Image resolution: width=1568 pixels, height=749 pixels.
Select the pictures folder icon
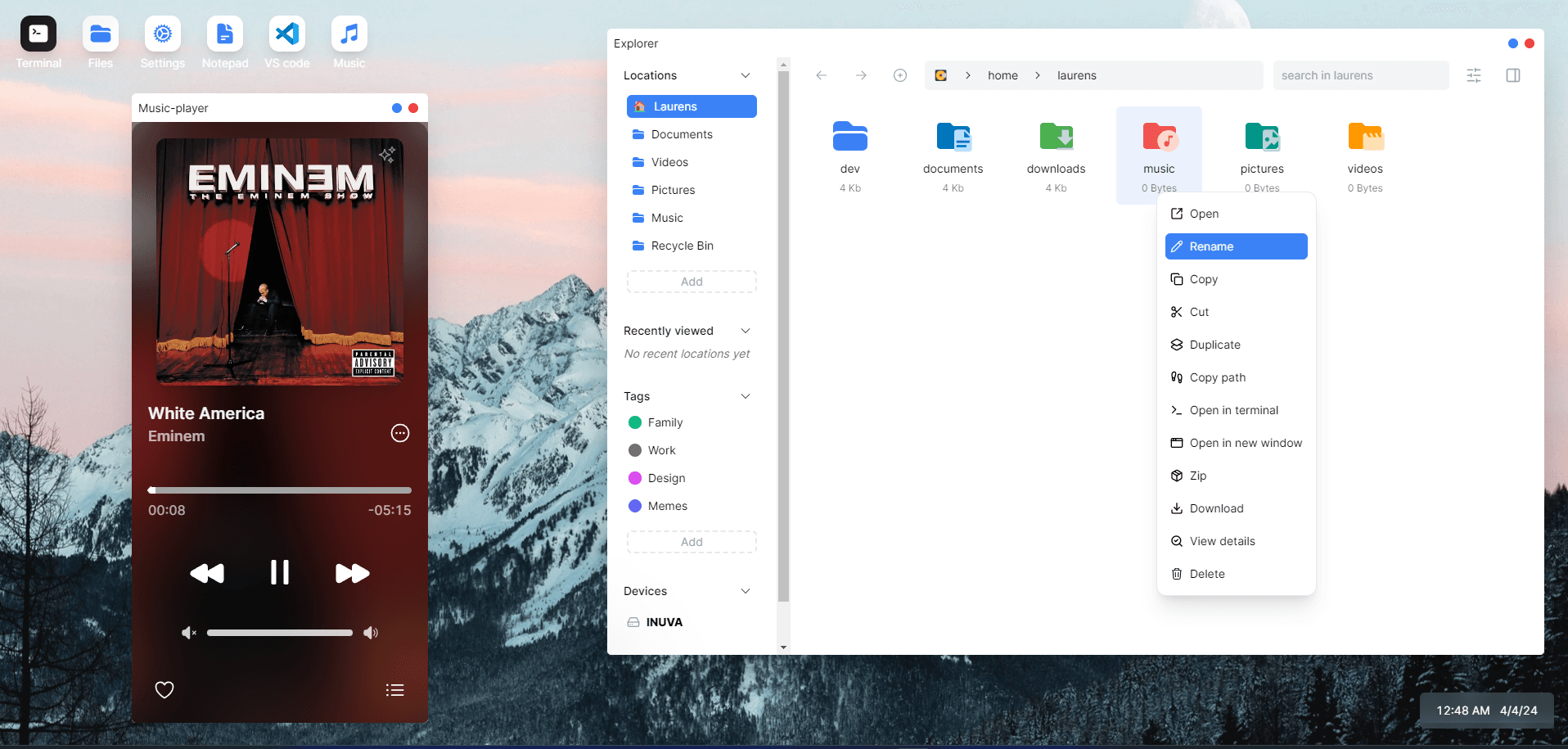1263,137
